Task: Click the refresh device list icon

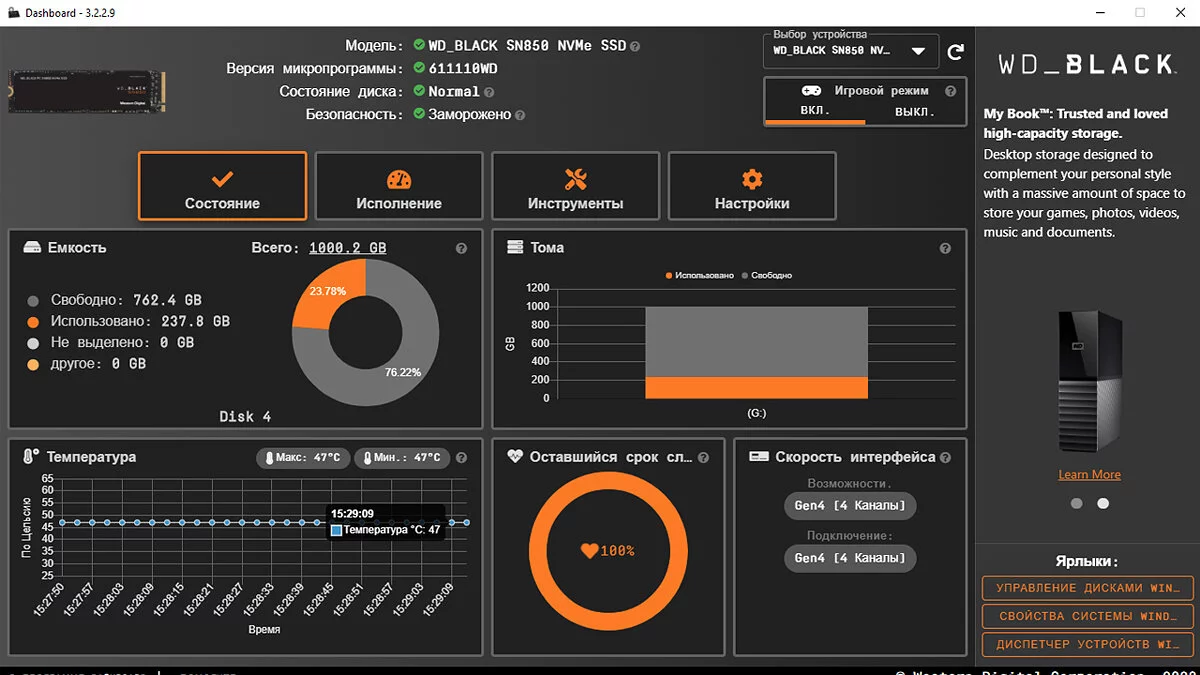Action: point(955,52)
